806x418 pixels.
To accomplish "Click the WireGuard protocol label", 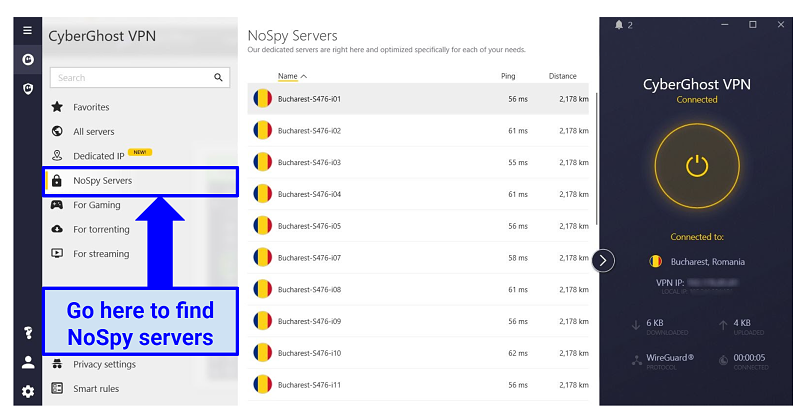I will point(670,358).
